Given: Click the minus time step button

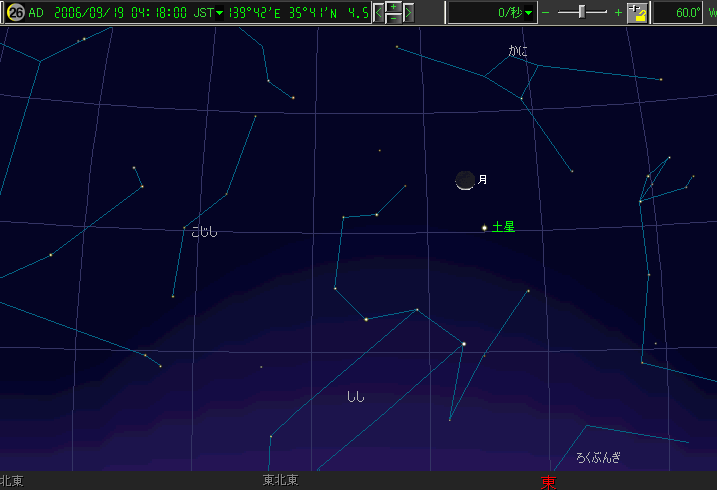Looking at the screenshot, I should click(394, 18).
